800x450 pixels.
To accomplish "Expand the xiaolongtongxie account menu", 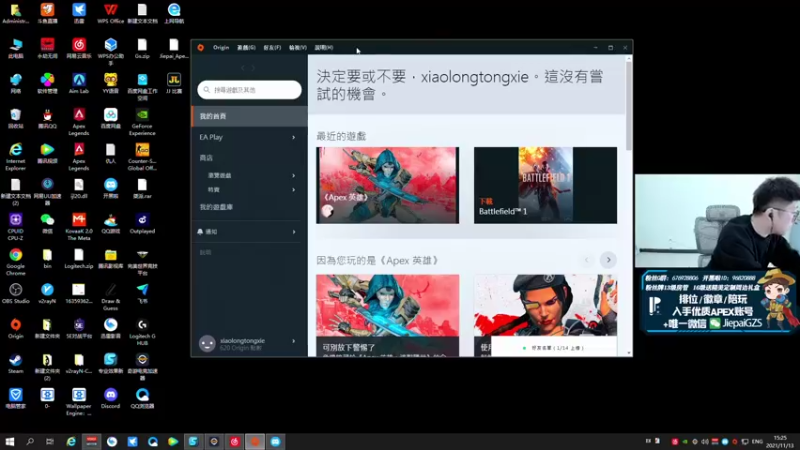I will pyautogui.click(x=293, y=341).
